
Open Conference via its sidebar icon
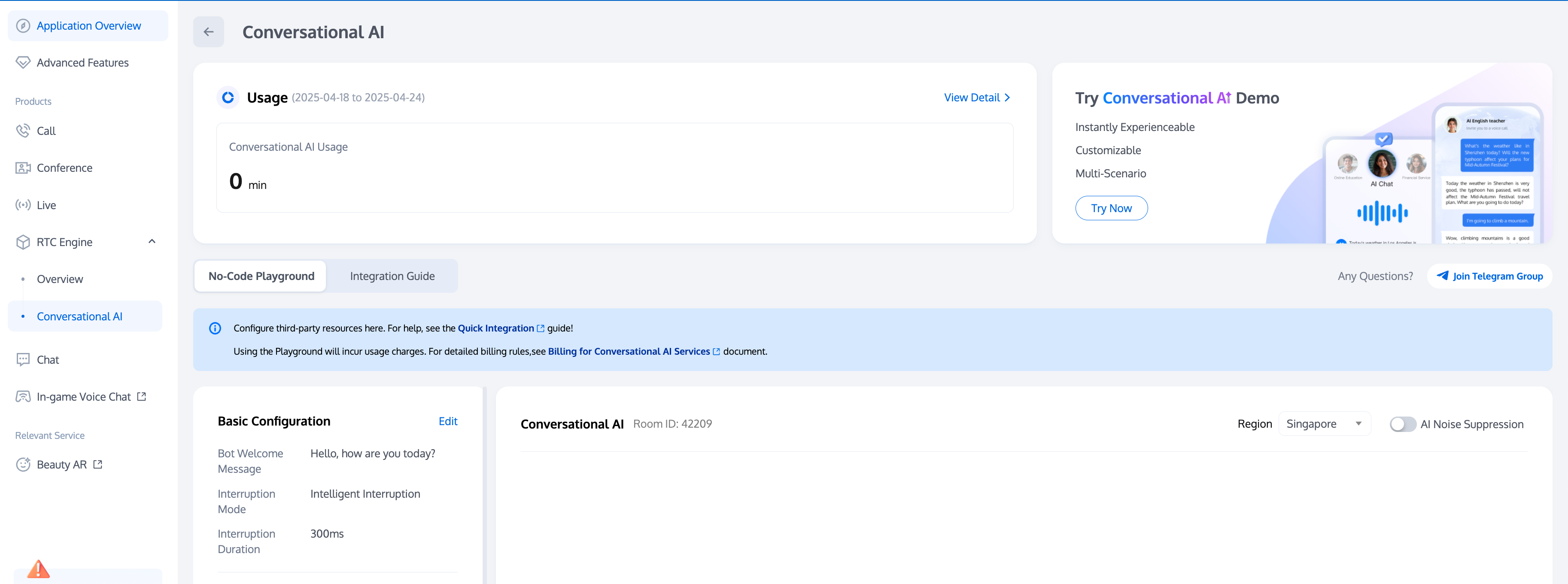[23, 168]
